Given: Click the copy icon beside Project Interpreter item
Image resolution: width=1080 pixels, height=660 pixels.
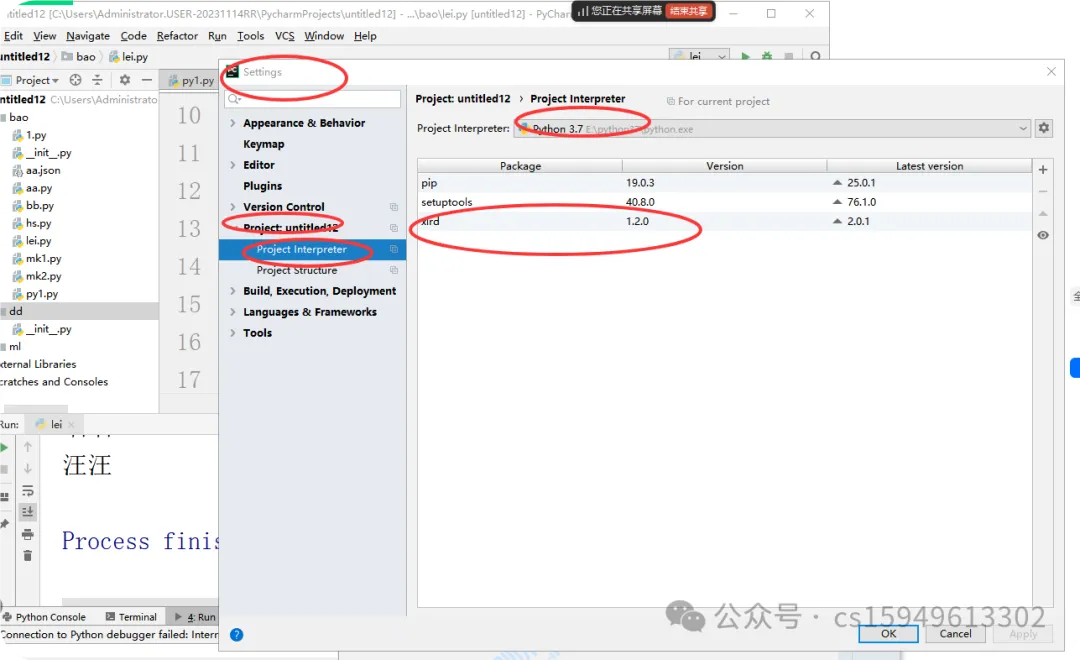Looking at the screenshot, I should click(x=394, y=249).
